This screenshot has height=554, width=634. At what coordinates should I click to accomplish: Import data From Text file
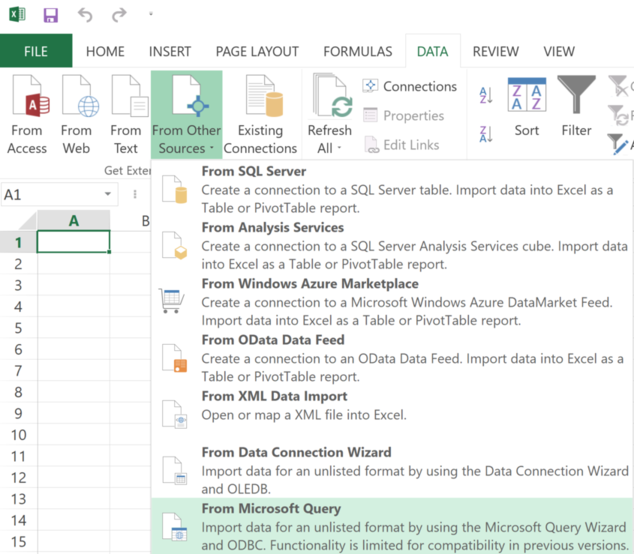coord(126,115)
